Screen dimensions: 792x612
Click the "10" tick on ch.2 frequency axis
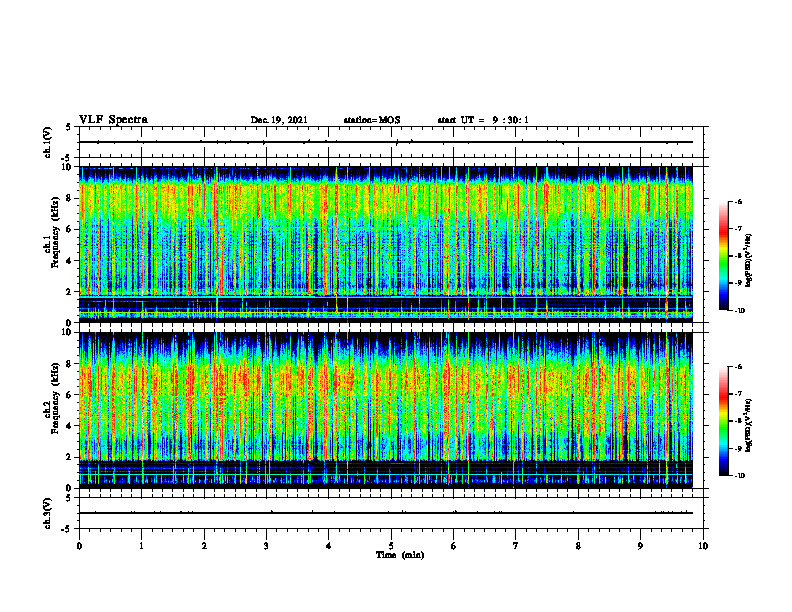(x=67, y=332)
